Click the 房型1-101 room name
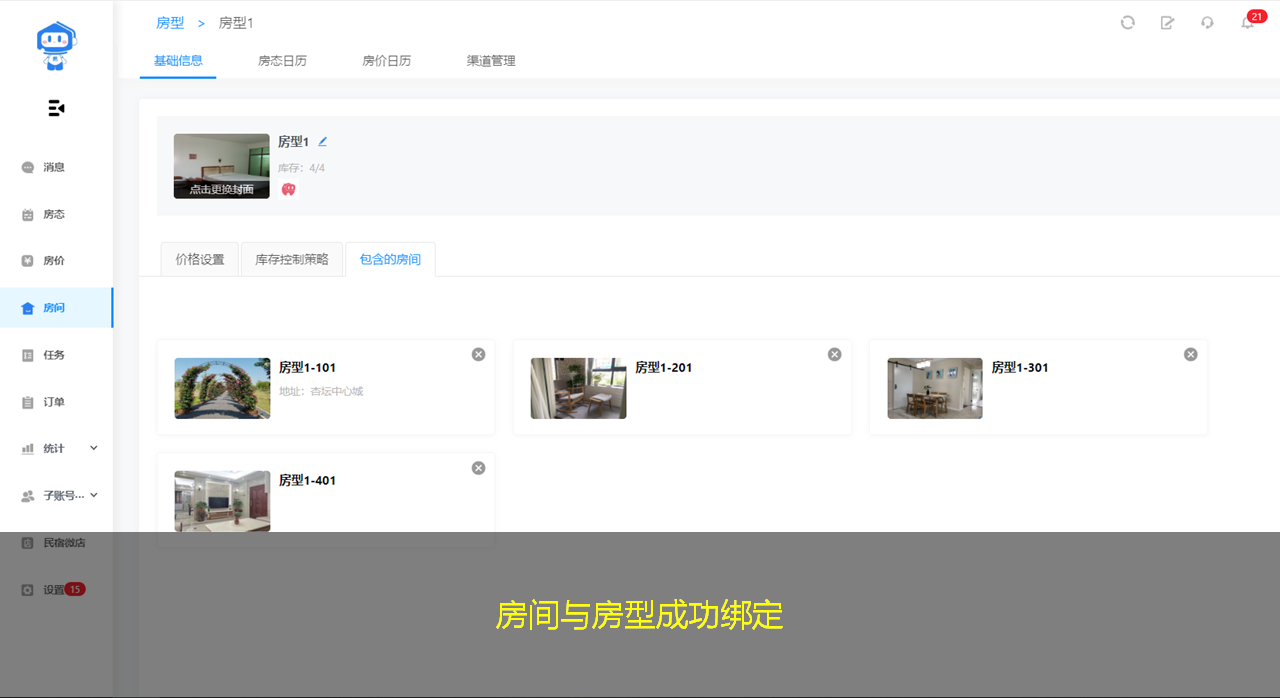 click(x=308, y=368)
